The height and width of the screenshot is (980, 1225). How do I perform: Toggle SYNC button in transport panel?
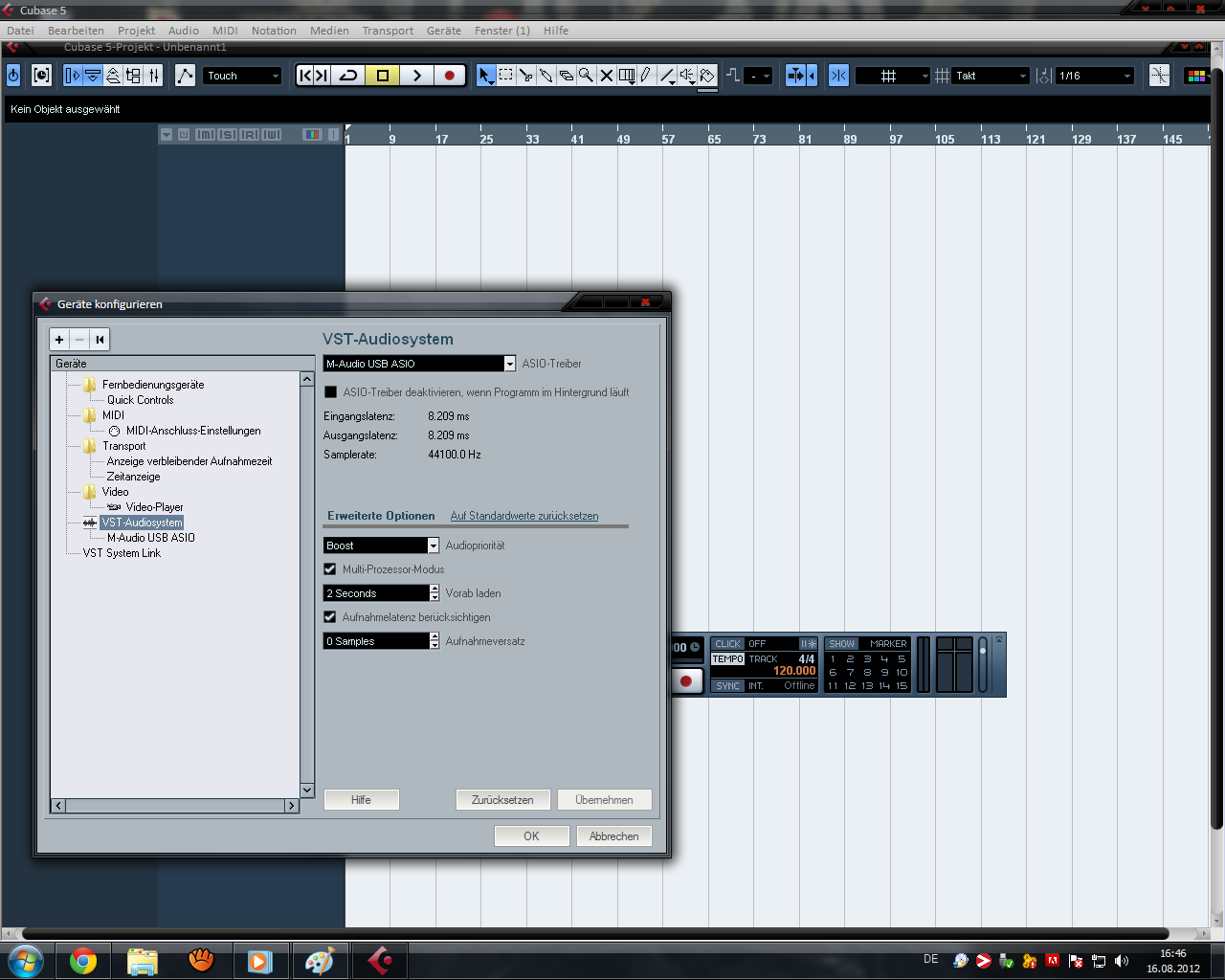click(727, 686)
